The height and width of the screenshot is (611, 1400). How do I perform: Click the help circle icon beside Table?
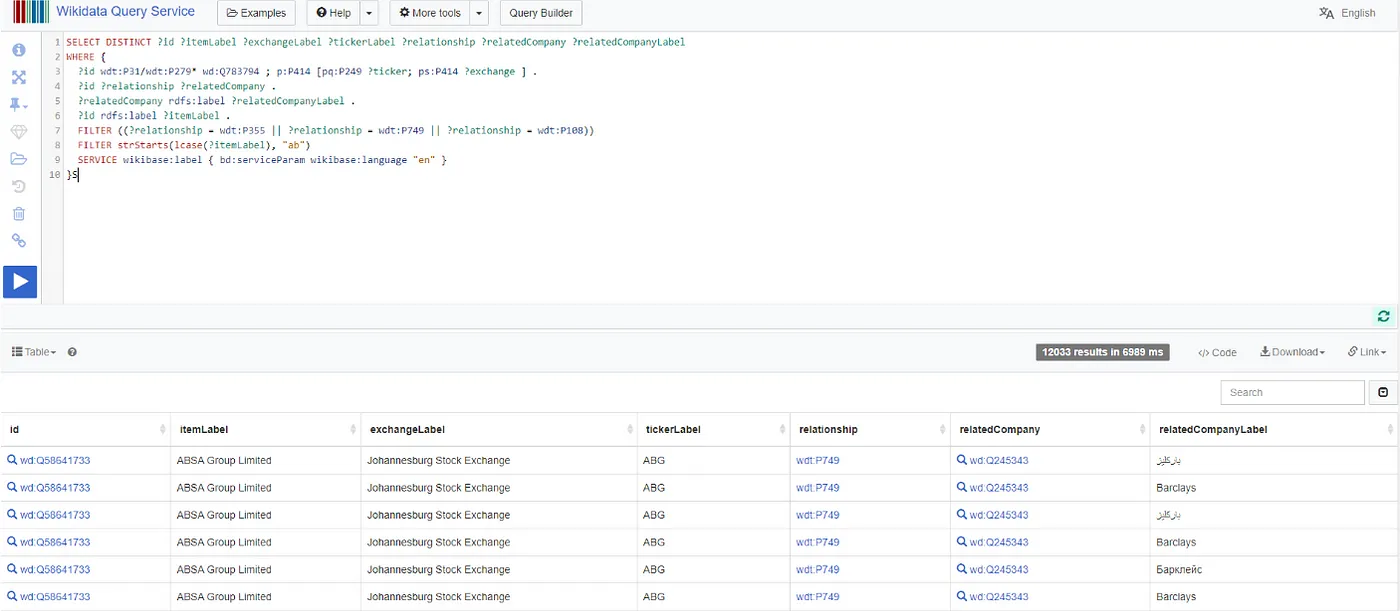click(72, 352)
